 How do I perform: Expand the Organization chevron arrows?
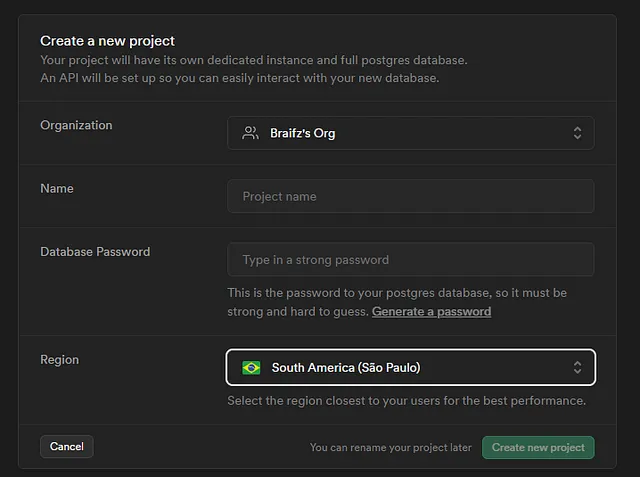click(577, 133)
